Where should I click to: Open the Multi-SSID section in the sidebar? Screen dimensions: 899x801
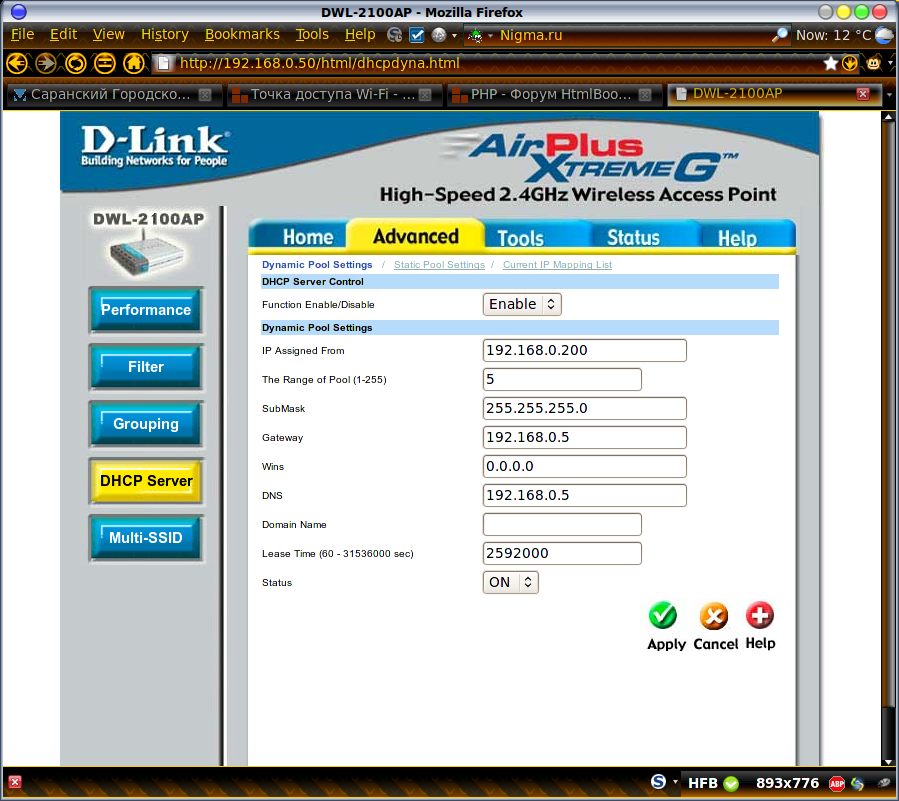coord(146,538)
